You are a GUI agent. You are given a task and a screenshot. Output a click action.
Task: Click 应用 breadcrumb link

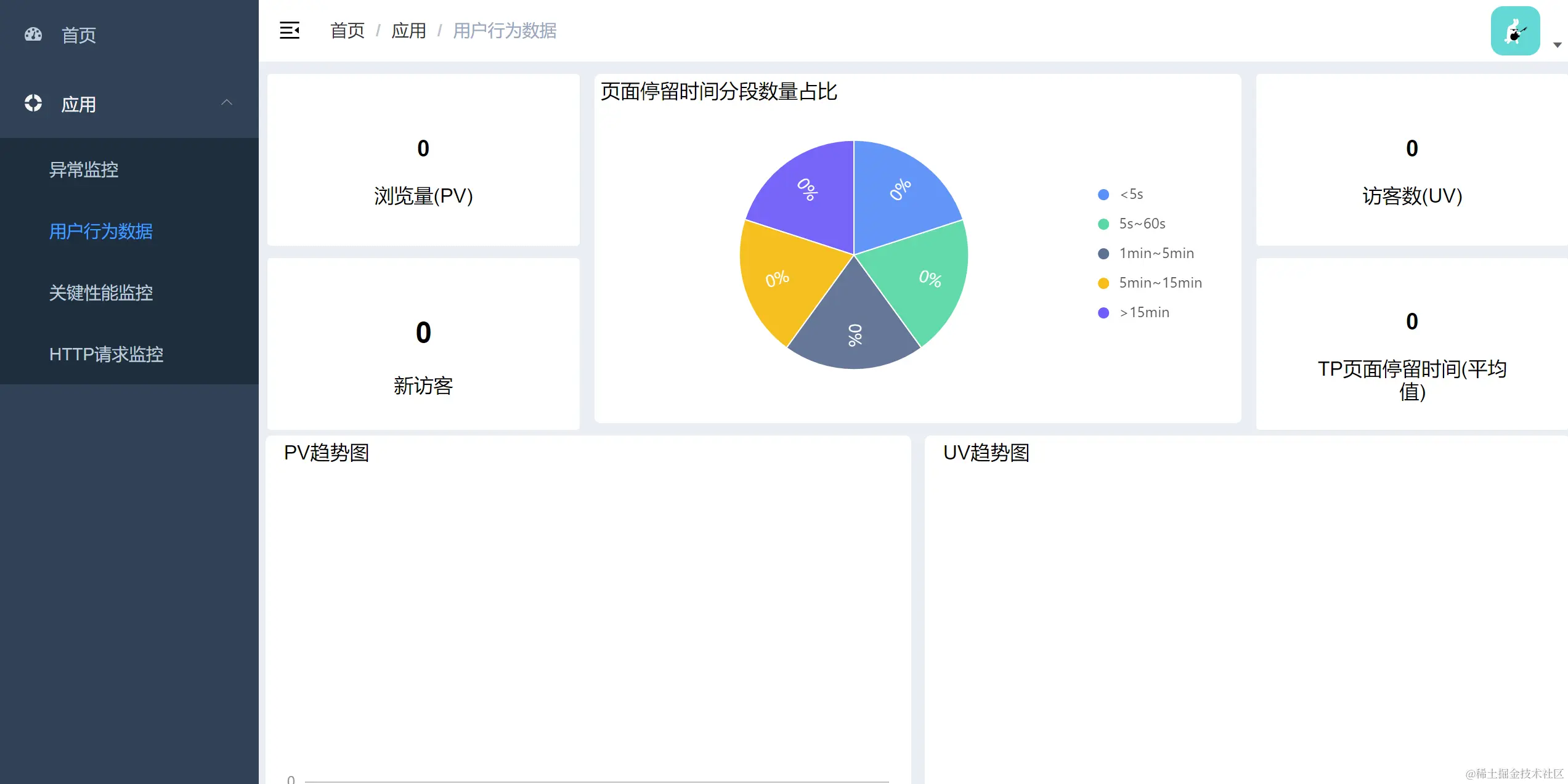(408, 31)
